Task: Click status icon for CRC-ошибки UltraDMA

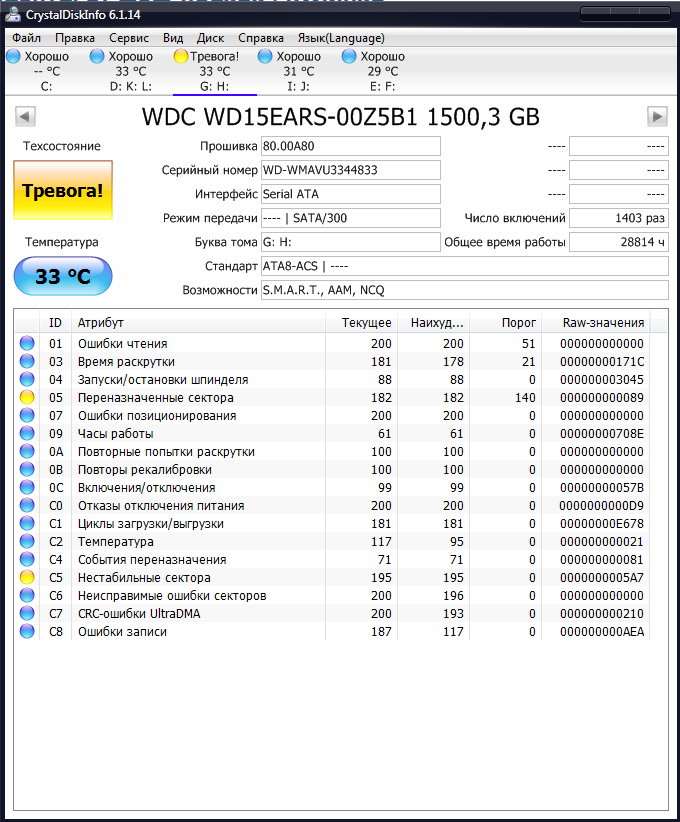Action: [x=27, y=613]
